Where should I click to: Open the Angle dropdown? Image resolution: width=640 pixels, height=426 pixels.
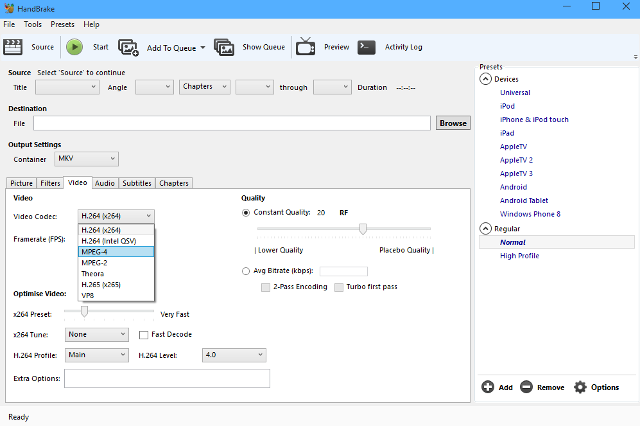click(x=154, y=87)
